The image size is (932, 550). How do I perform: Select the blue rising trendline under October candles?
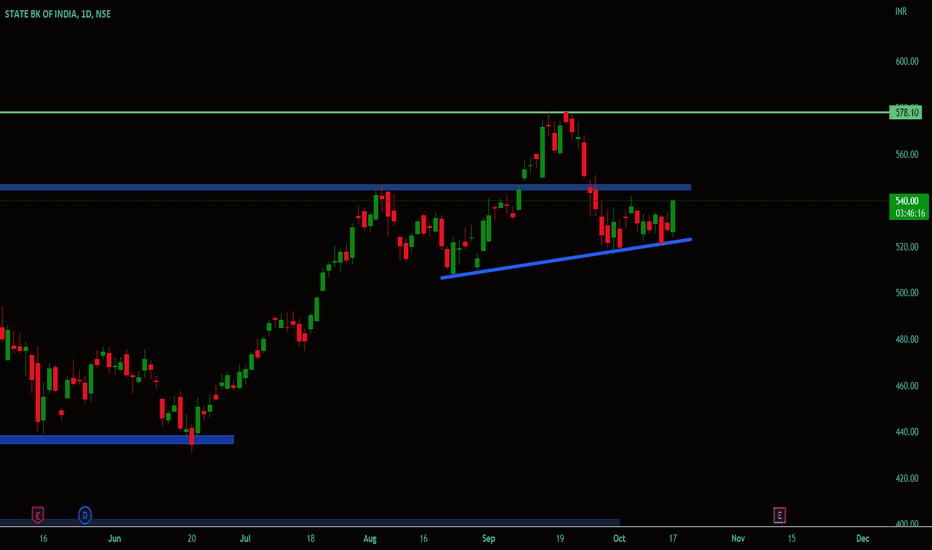(566, 258)
